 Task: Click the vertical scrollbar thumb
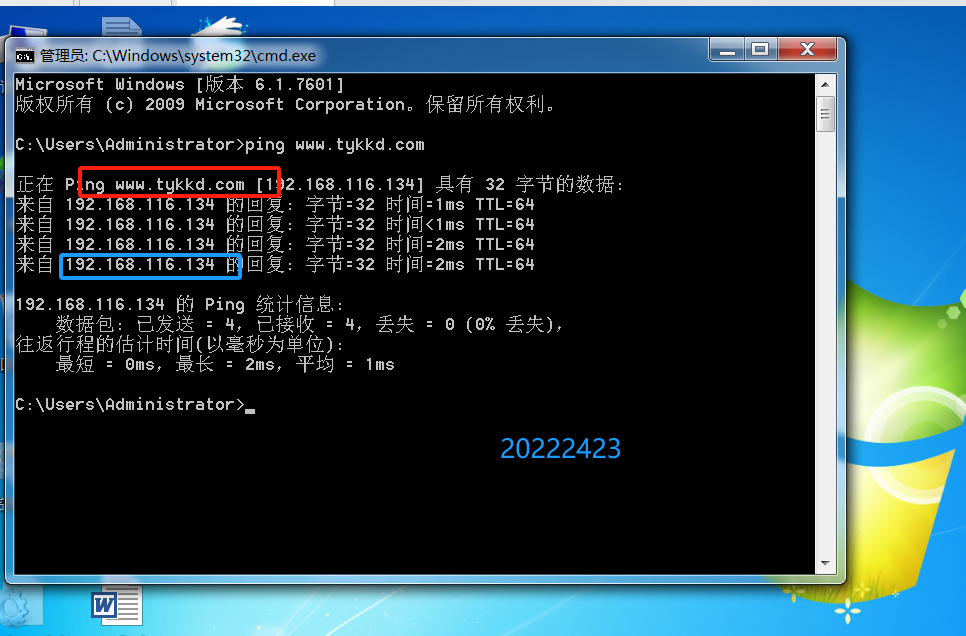click(825, 113)
